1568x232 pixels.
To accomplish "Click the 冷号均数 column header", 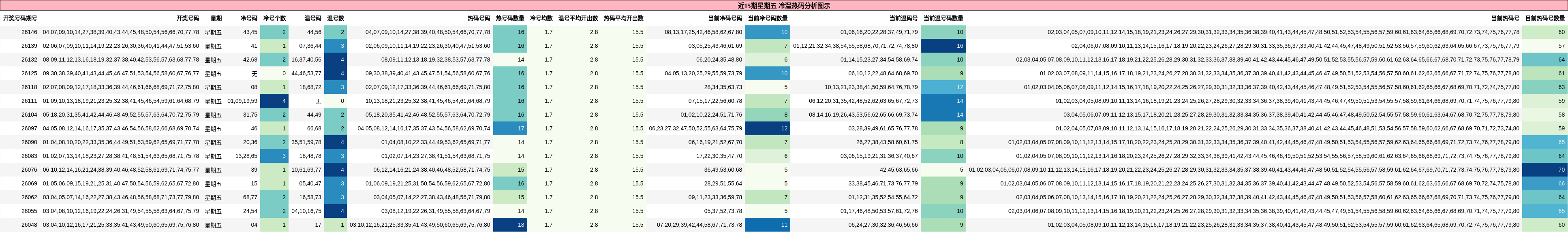I will click(541, 18).
